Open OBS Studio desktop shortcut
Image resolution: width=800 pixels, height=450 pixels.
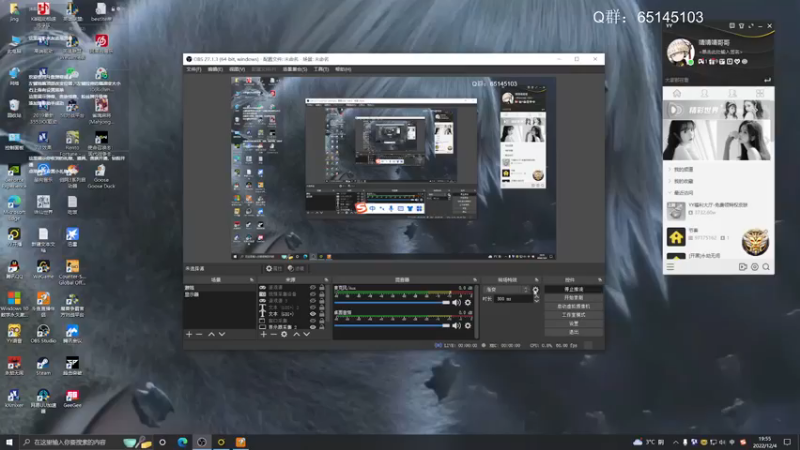(x=43, y=333)
